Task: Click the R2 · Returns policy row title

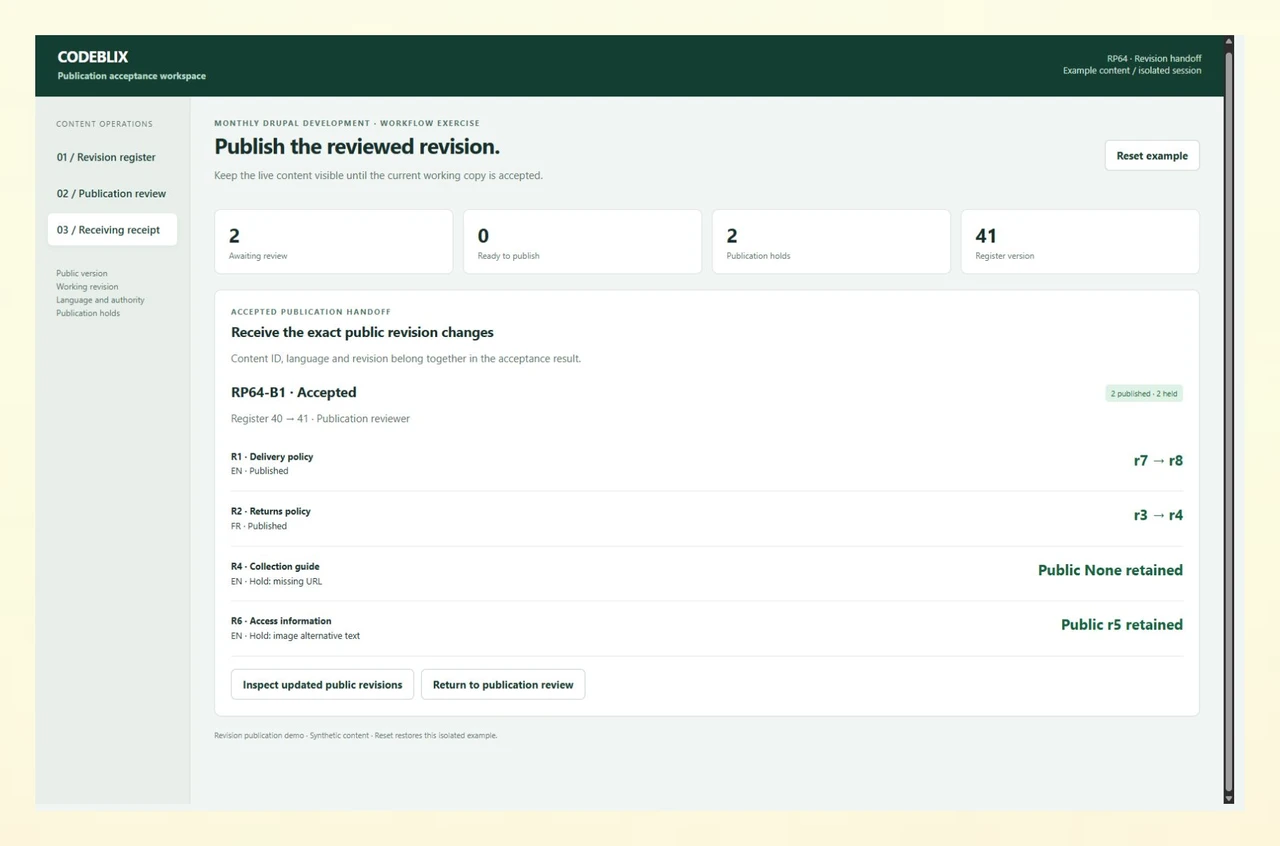Action: click(271, 512)
